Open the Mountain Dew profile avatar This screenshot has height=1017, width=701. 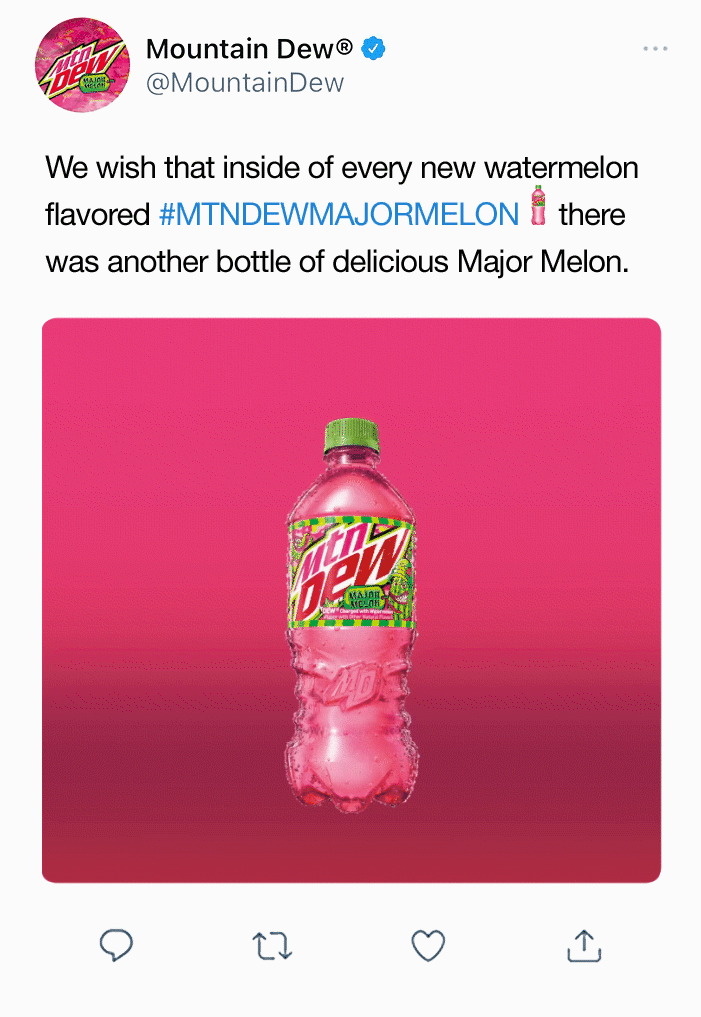(82, 65)
